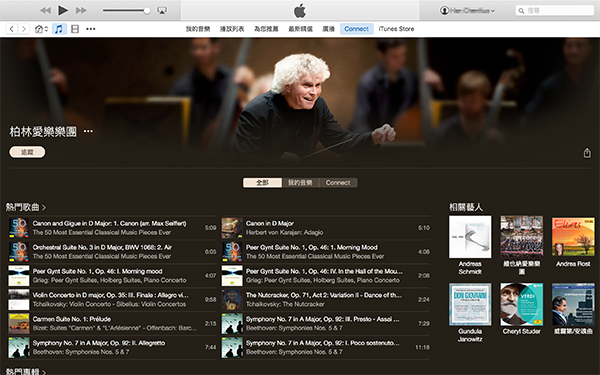This screenshot has height=375, width=600.
Task: Click album art of Canon in D Major row
Action: pyautogui.click(x=232, y=228)
